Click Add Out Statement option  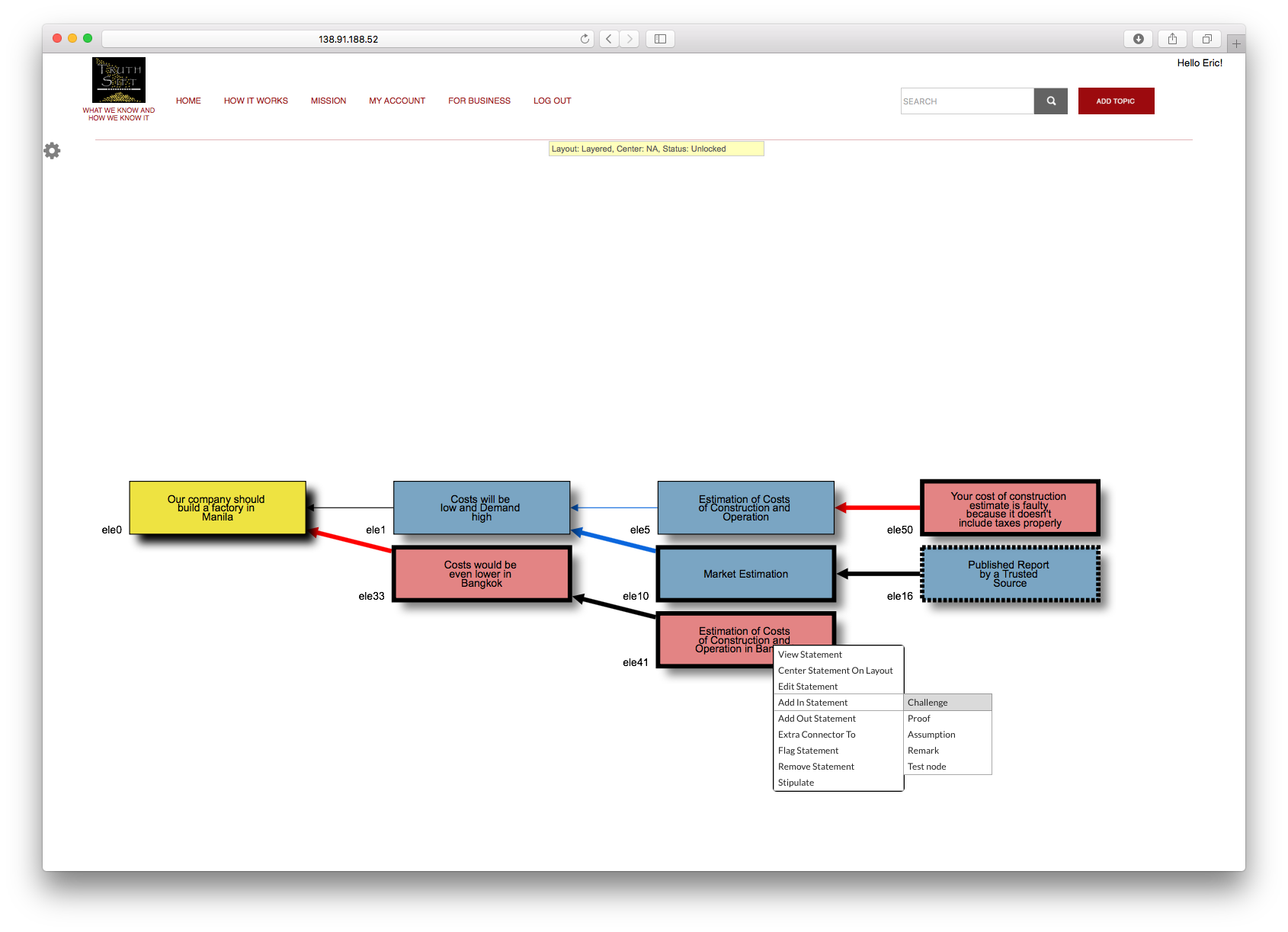[x=816, y=719]
